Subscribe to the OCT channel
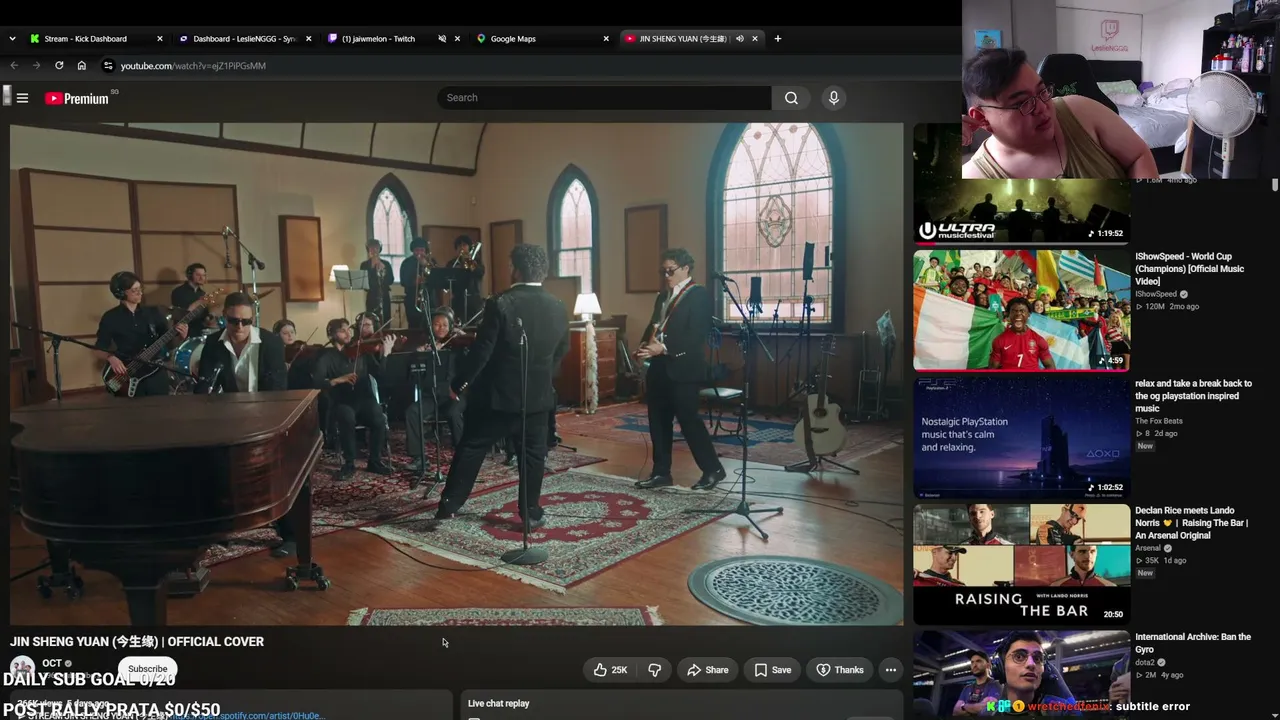 147,669
